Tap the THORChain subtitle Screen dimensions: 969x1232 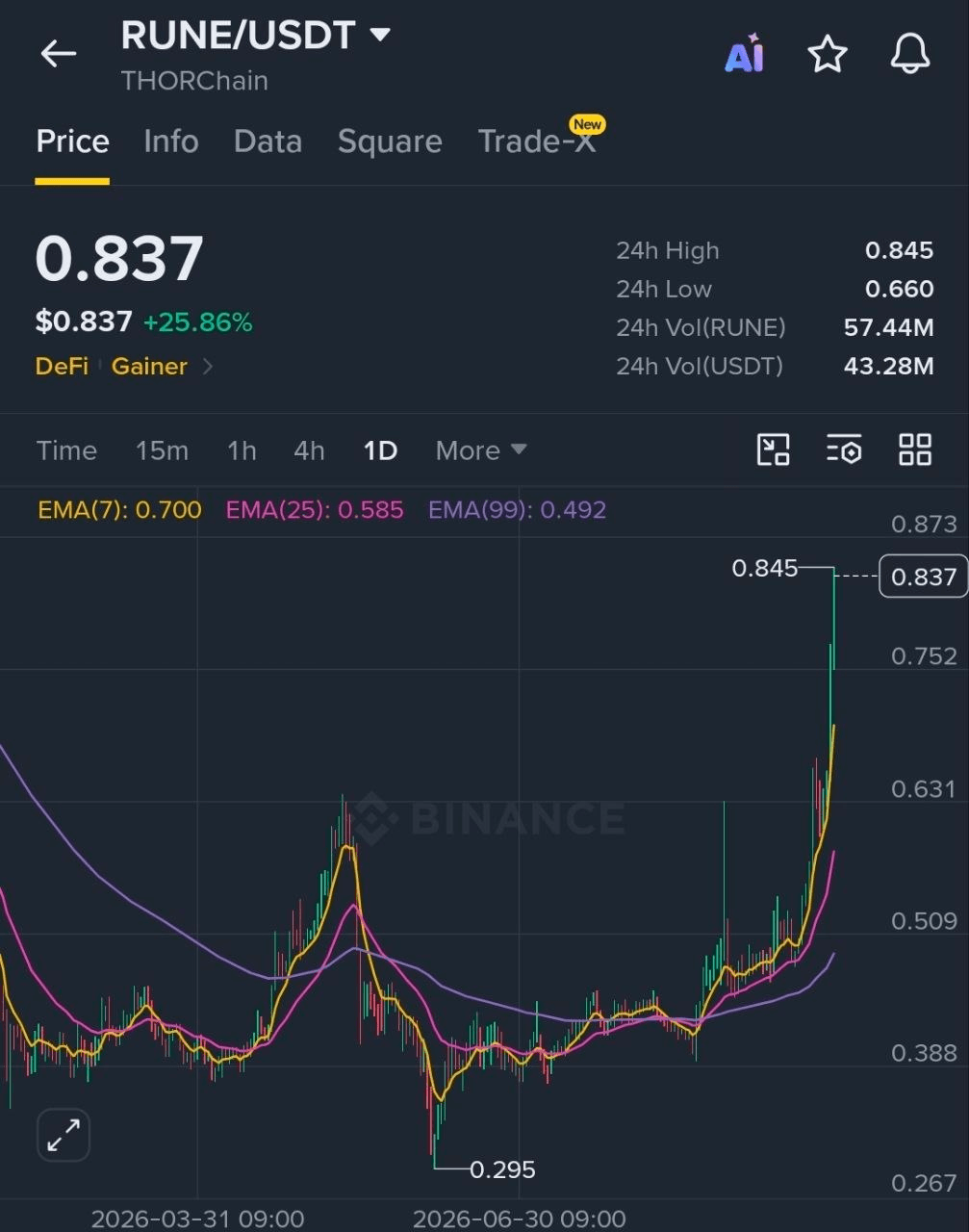click(x=194, y=81)
